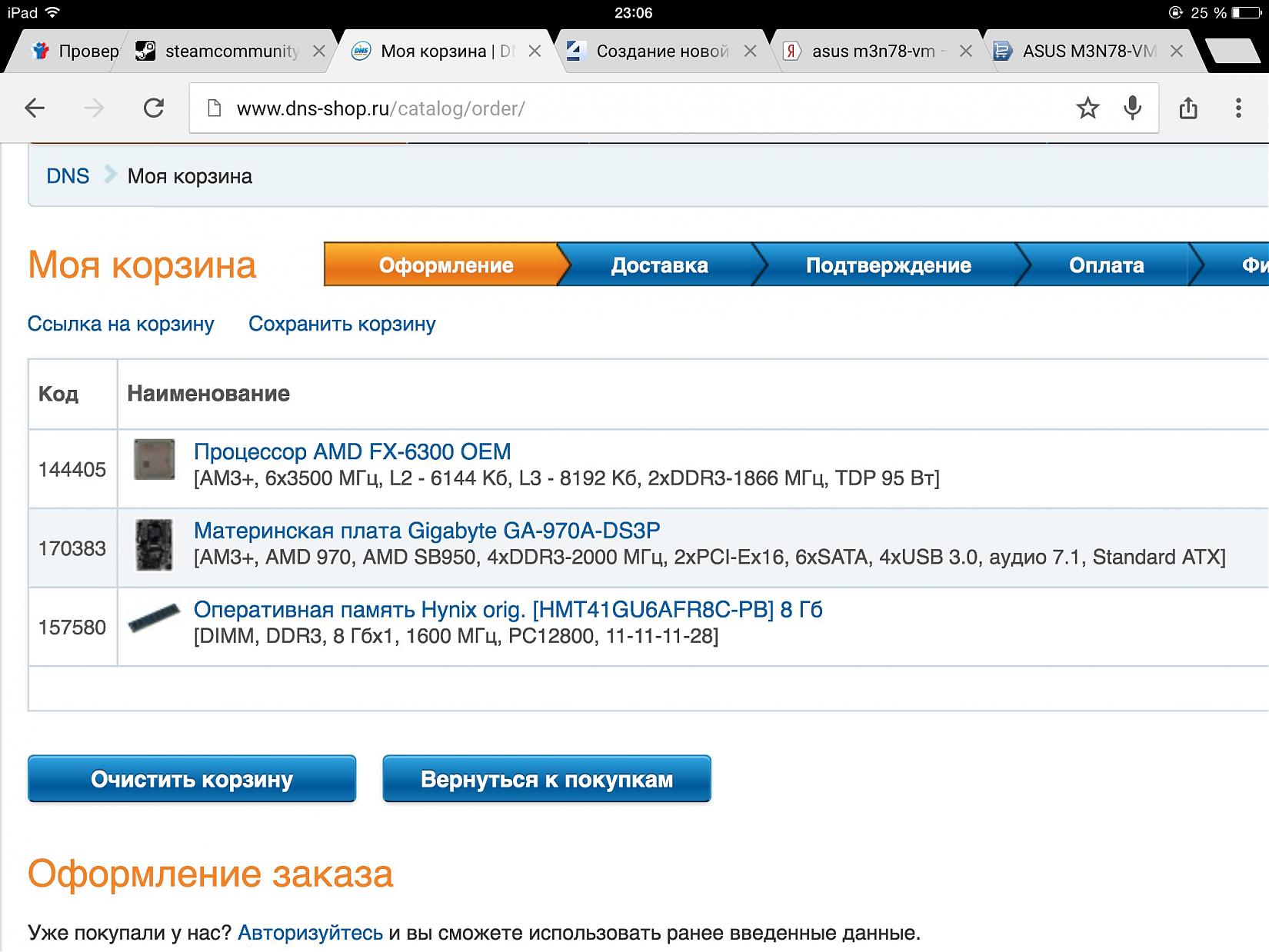The height and width of the screenshot is (952, 1269).
Task: Close the steamcommunity tab
Action: tap(319, 52)
